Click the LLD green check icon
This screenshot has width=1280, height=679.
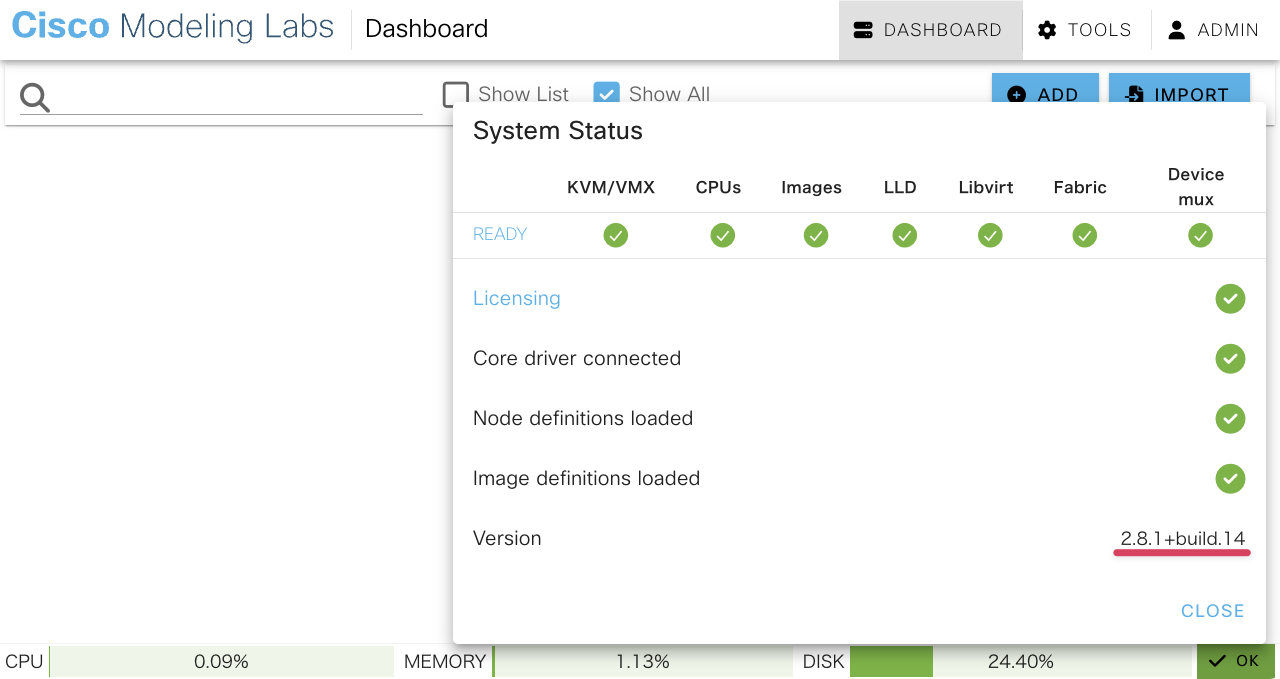904,235
